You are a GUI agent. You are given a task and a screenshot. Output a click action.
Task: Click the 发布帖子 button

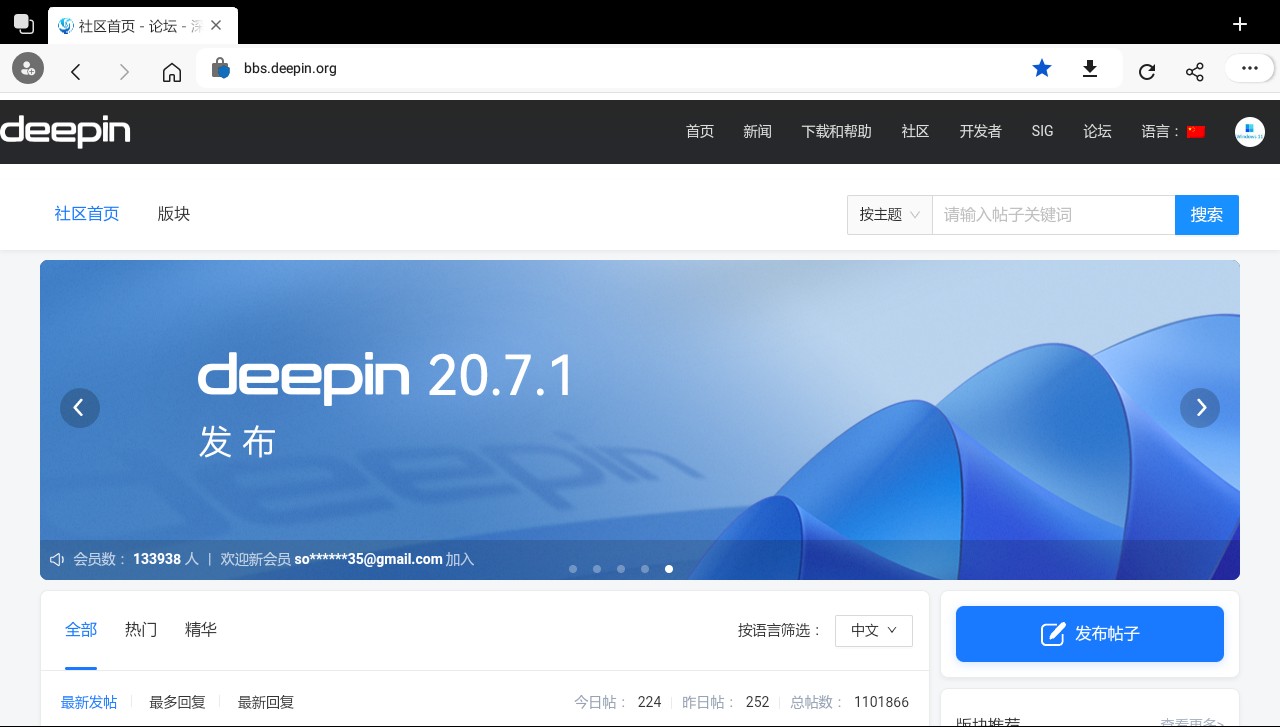point(1090,634)
